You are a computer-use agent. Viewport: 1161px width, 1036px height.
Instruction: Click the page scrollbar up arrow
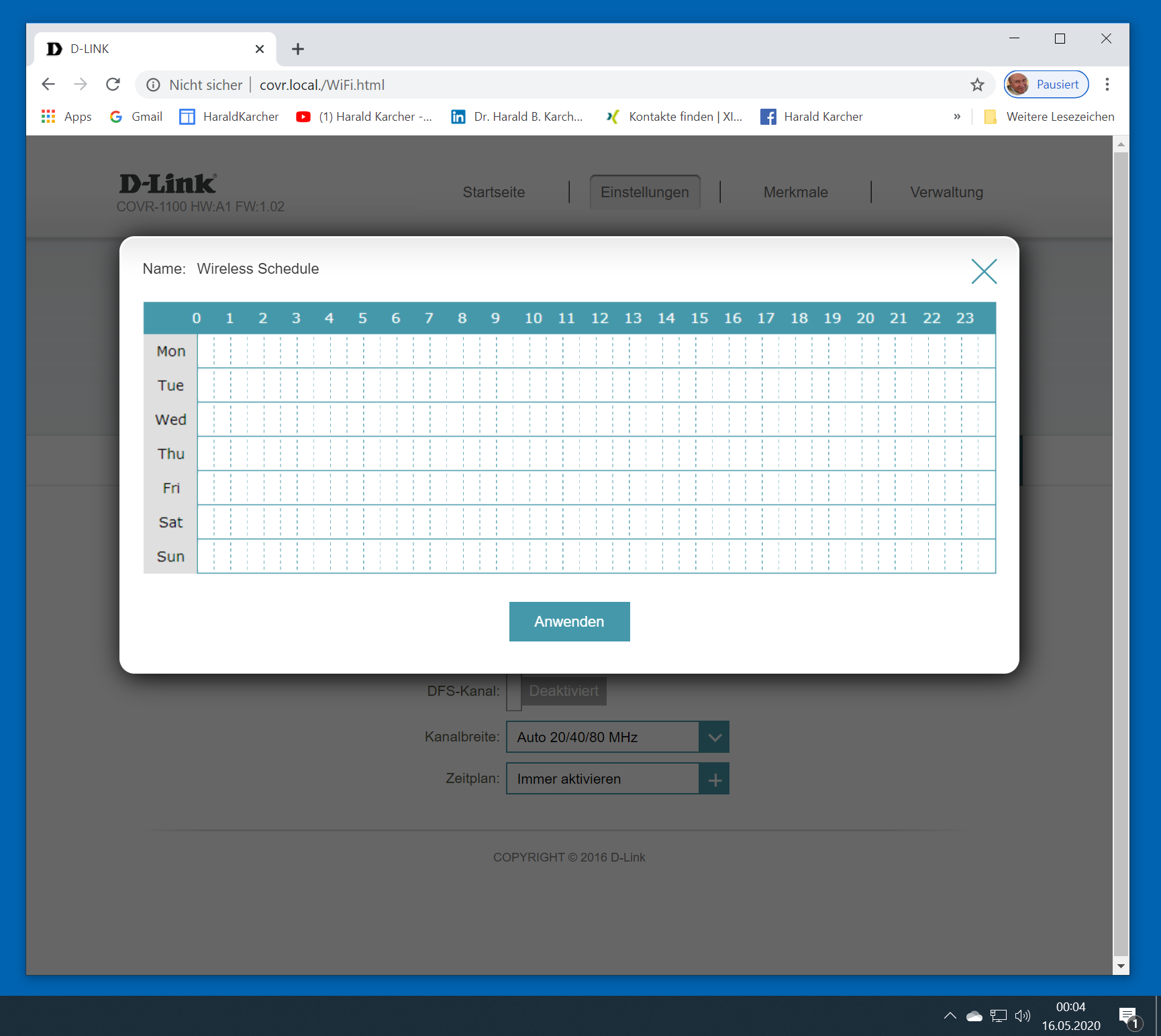coord(1121,144)
